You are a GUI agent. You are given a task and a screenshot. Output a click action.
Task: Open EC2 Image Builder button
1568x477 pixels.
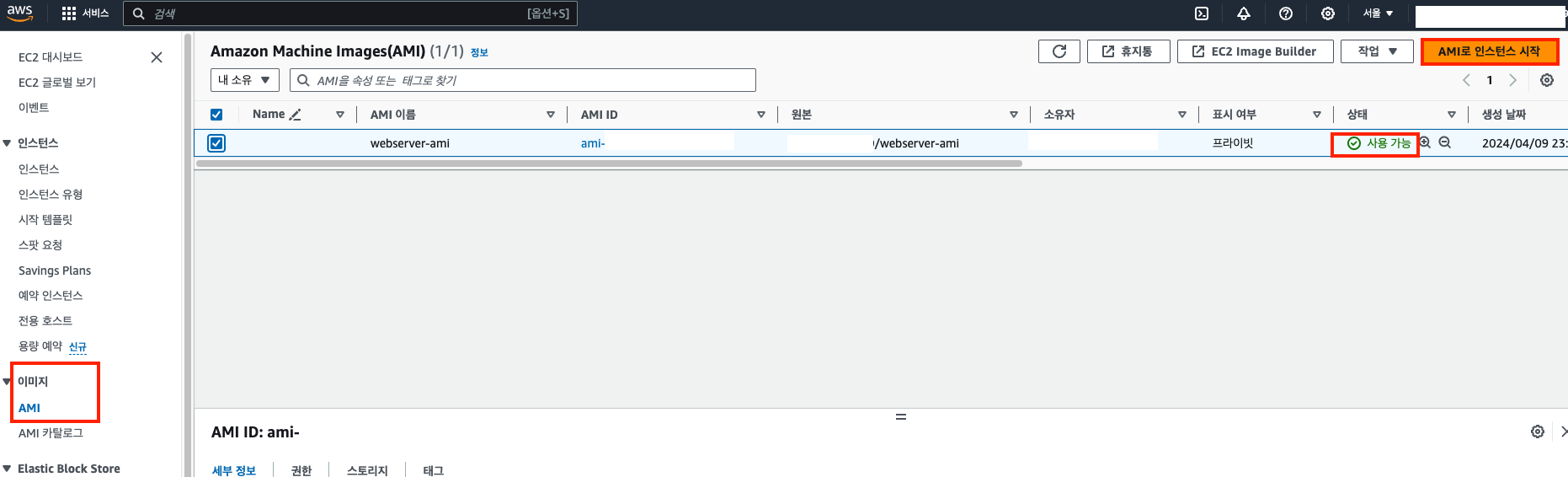(1256, 51)
